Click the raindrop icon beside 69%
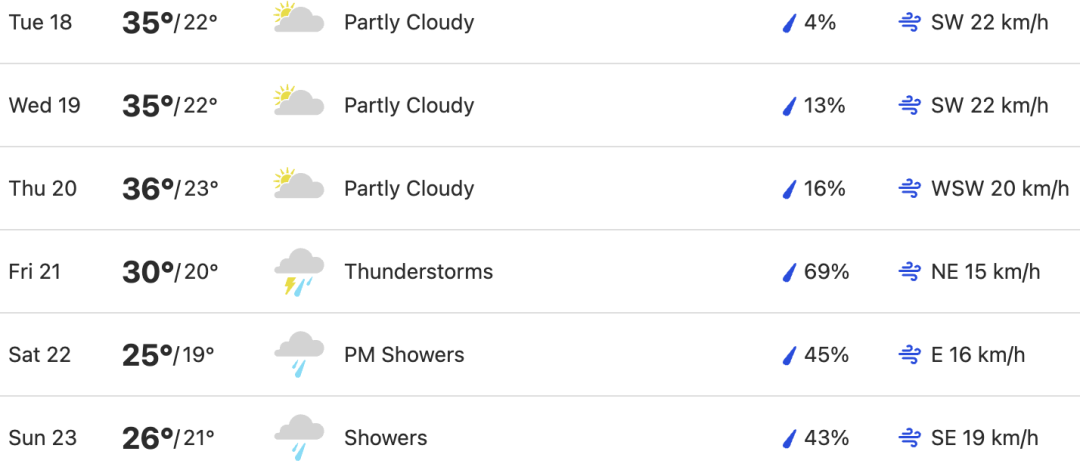 pos(789,272)
